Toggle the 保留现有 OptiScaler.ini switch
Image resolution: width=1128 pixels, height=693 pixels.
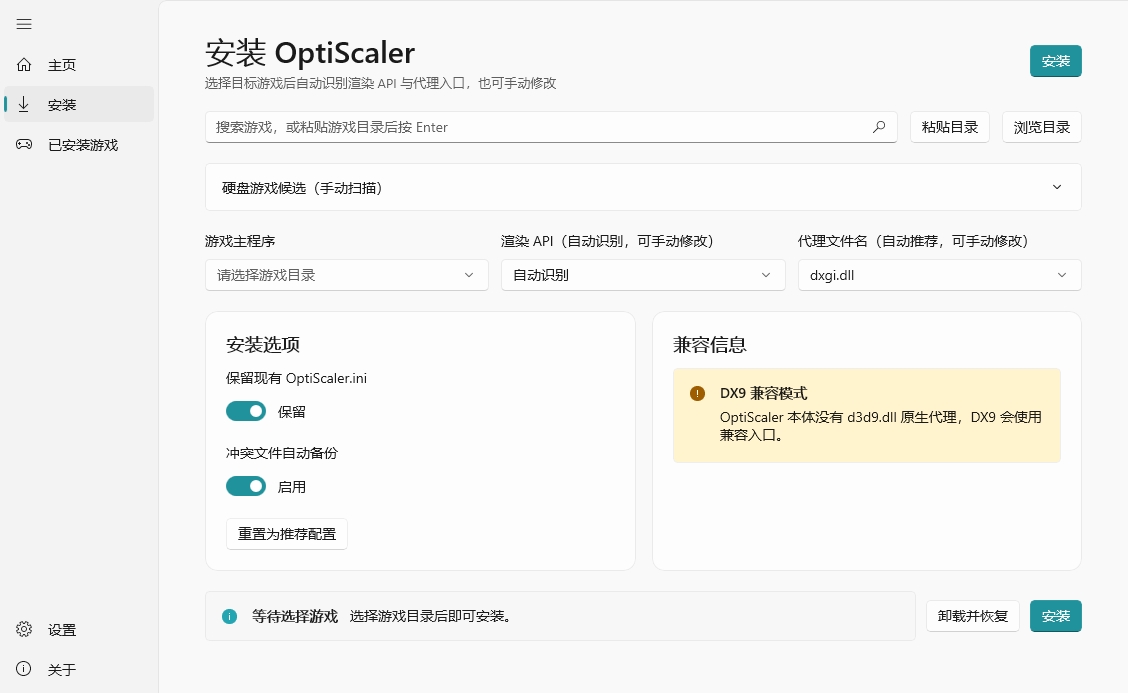point(246,412)
